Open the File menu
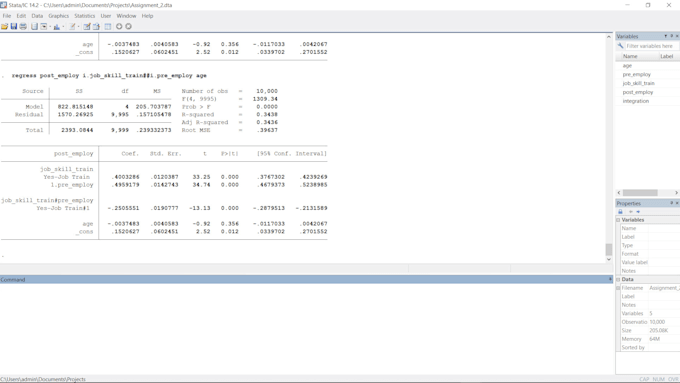680x383 pixels. [7, 16]
